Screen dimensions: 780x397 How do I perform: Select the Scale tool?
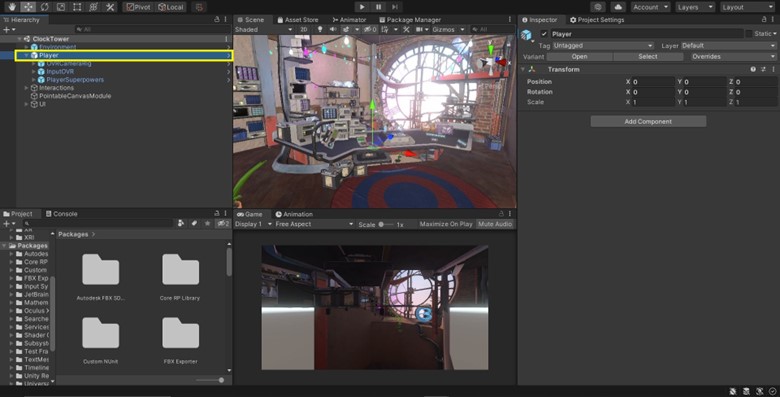pyautogui.click(x=61, y=7)
